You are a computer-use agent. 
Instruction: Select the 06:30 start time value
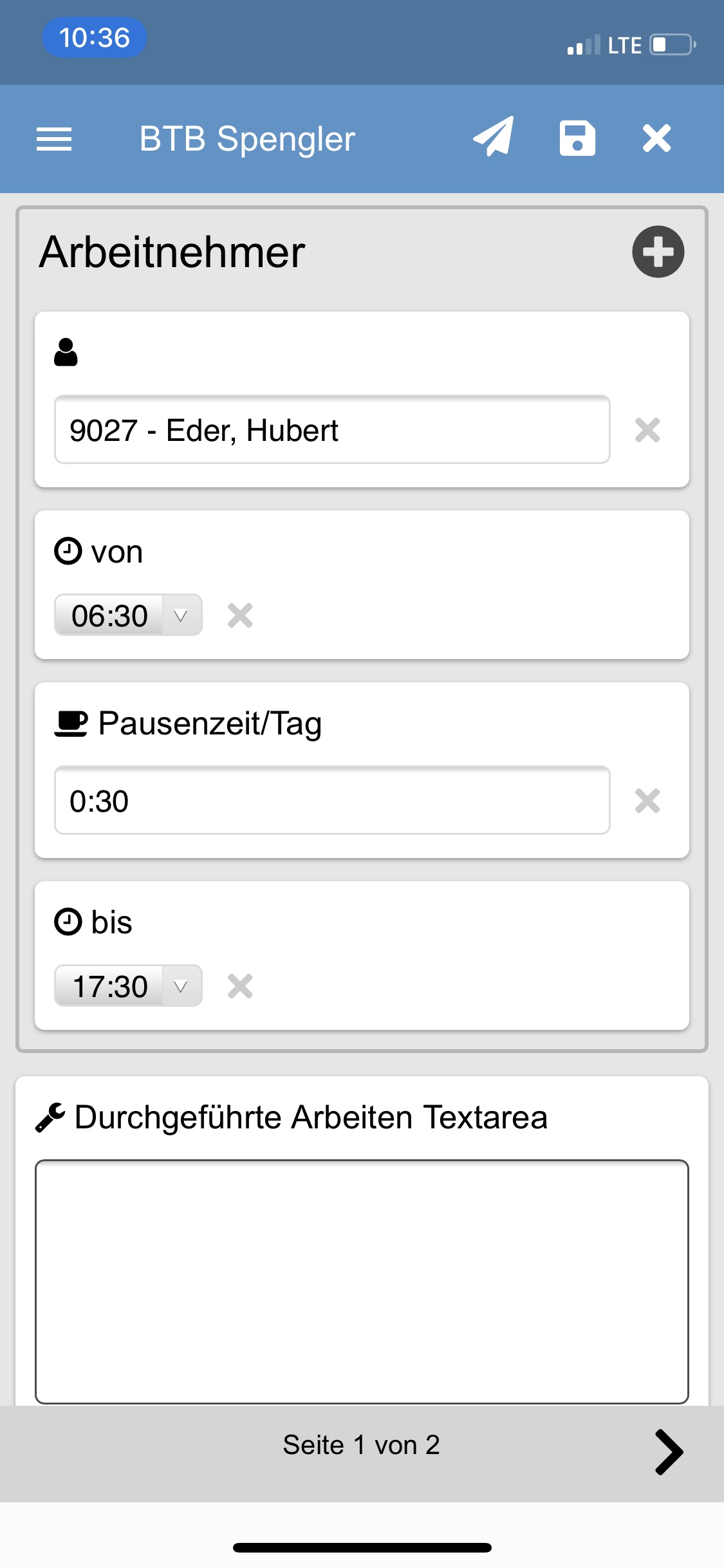110,615
